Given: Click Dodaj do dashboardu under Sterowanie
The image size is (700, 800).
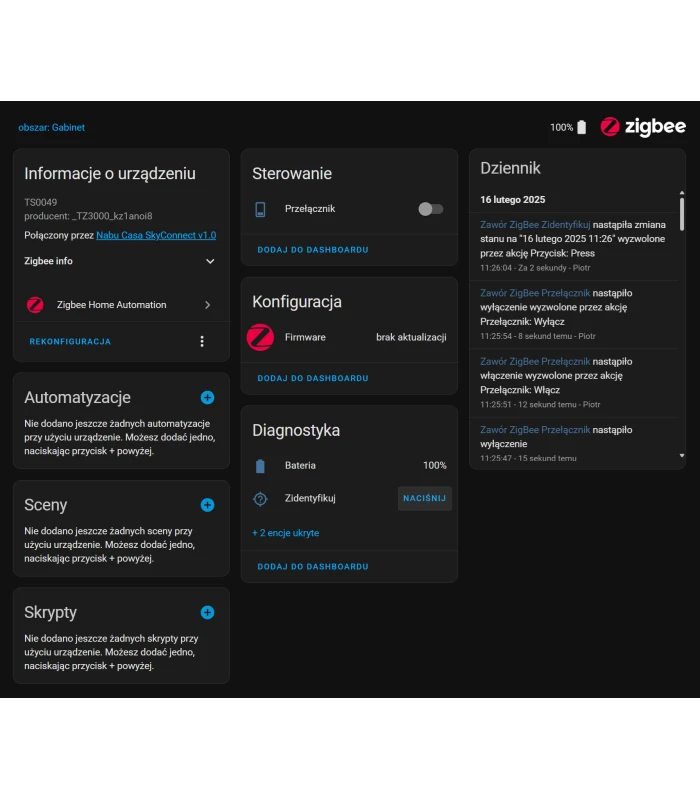Looking at the screenshot, I should [313, 249].
